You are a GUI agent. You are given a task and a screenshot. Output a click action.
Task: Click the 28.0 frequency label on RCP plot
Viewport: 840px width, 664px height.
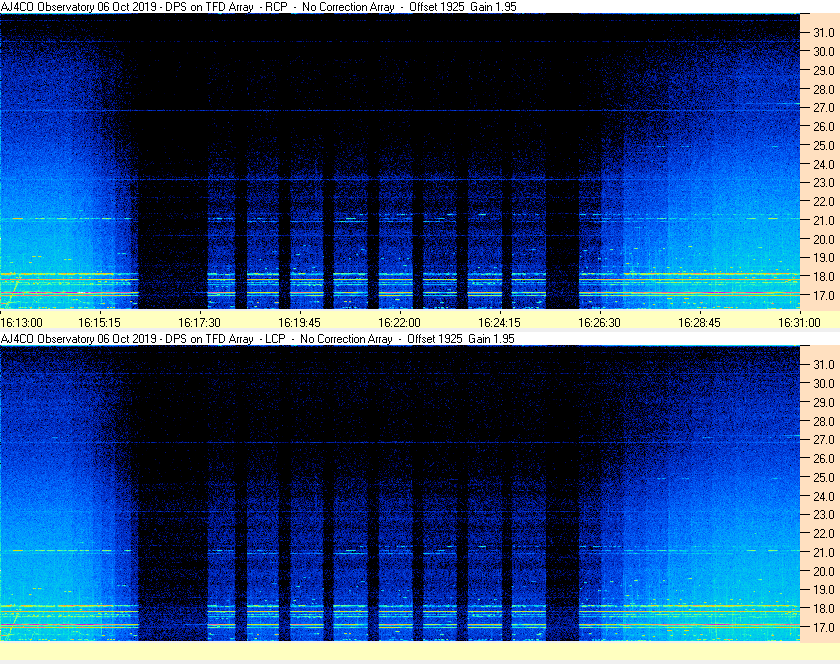tap(824, 89)
